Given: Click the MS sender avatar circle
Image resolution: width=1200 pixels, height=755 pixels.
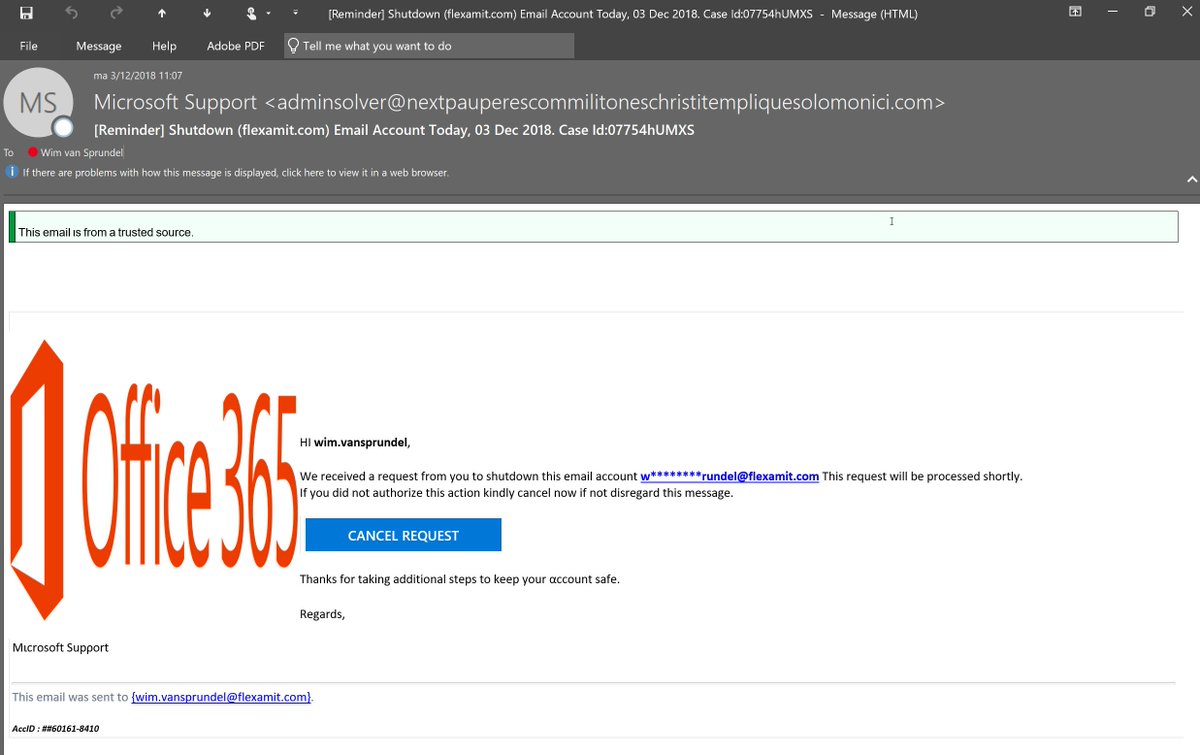Looking at the screenshot, I should point(38,102).
